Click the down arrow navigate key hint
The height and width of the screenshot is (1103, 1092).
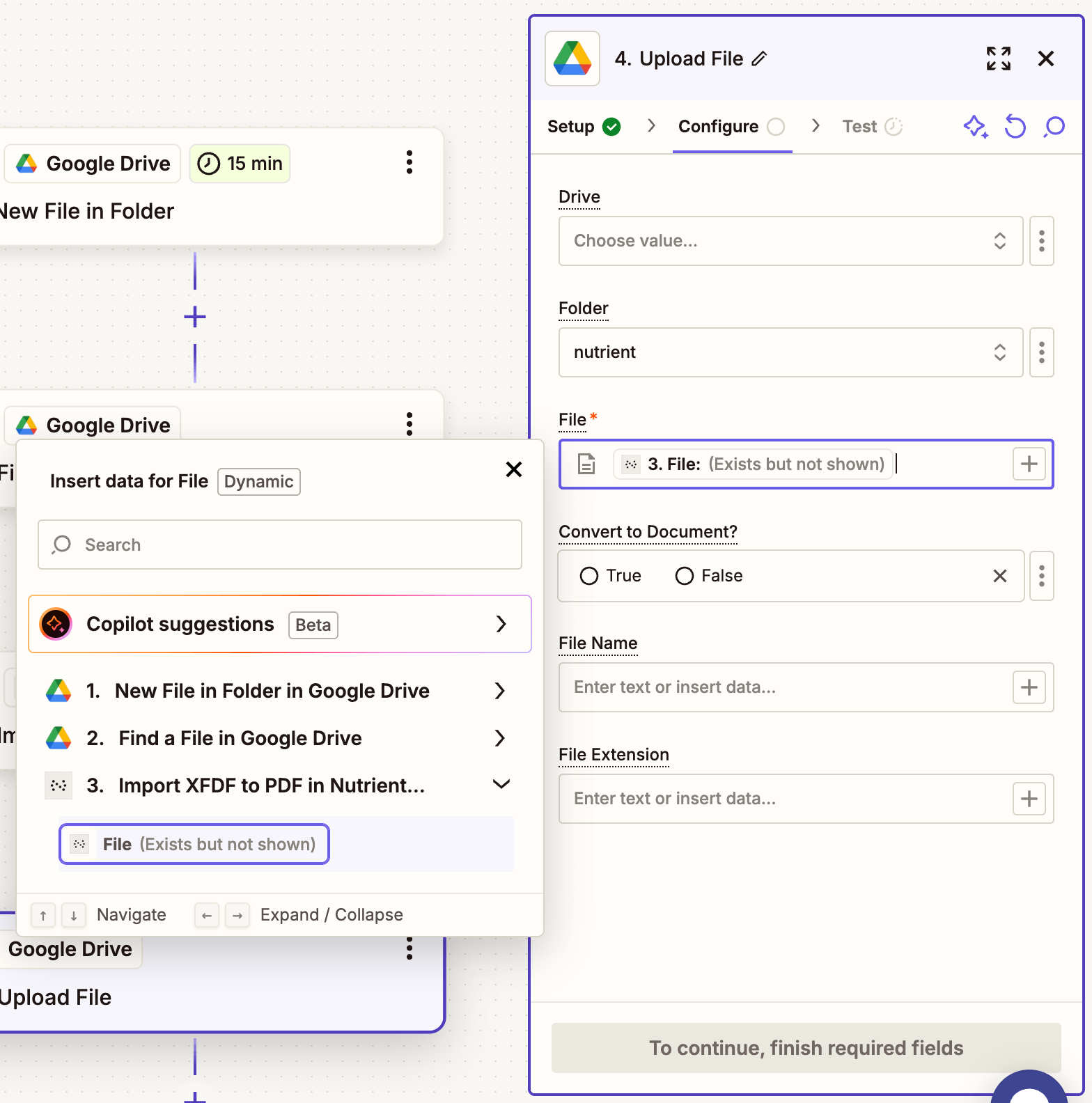74,915
